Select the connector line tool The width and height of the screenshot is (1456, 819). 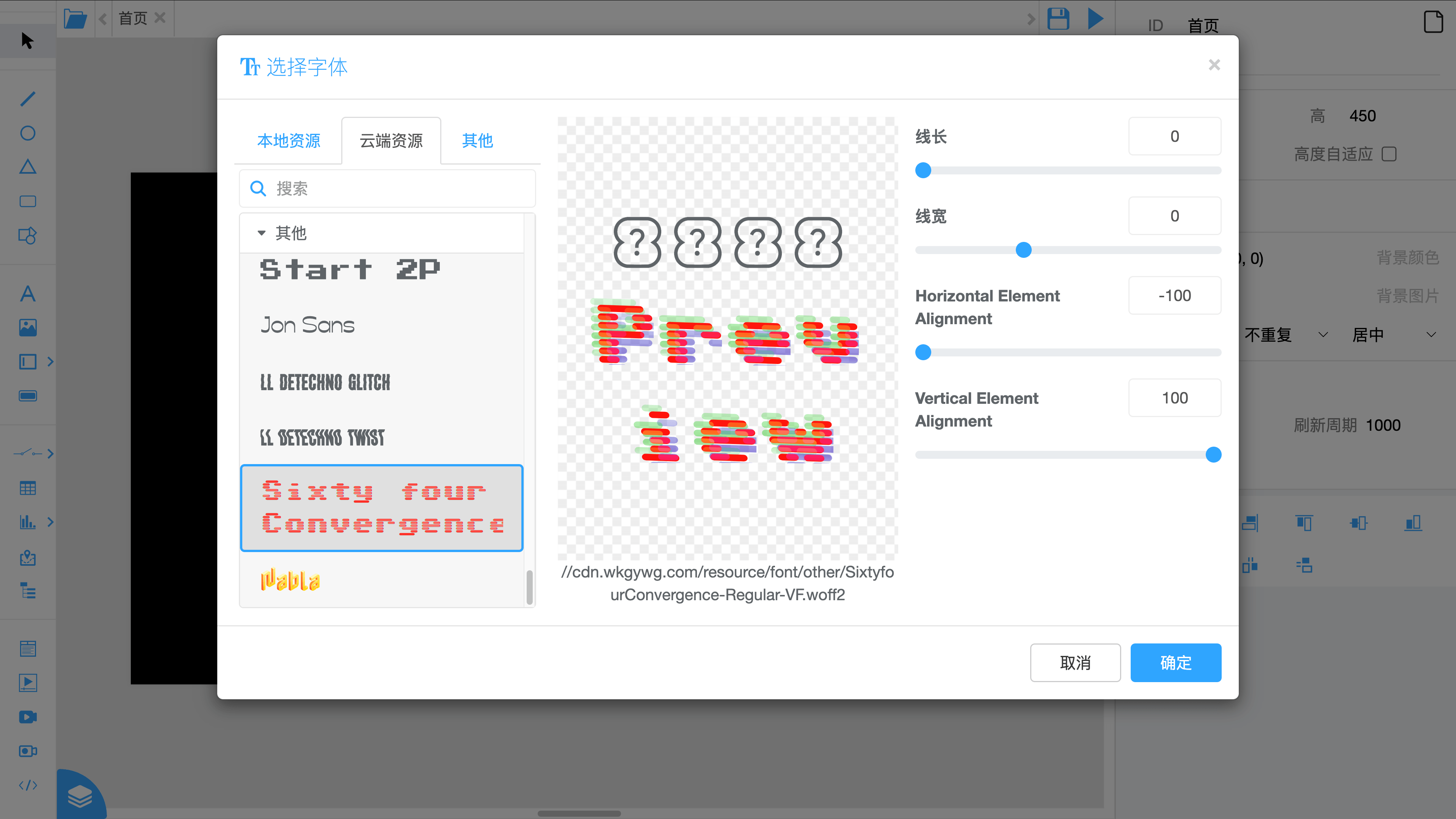point(28,453)
